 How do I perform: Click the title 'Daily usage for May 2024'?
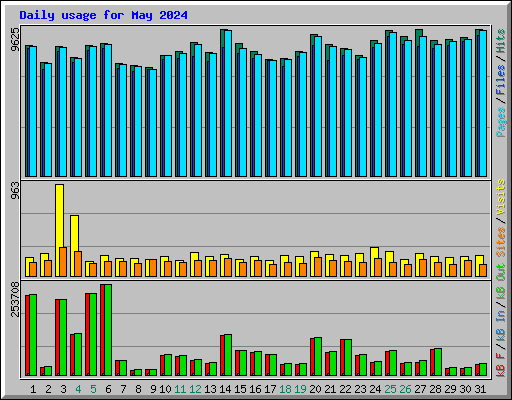tap(103, 15)
